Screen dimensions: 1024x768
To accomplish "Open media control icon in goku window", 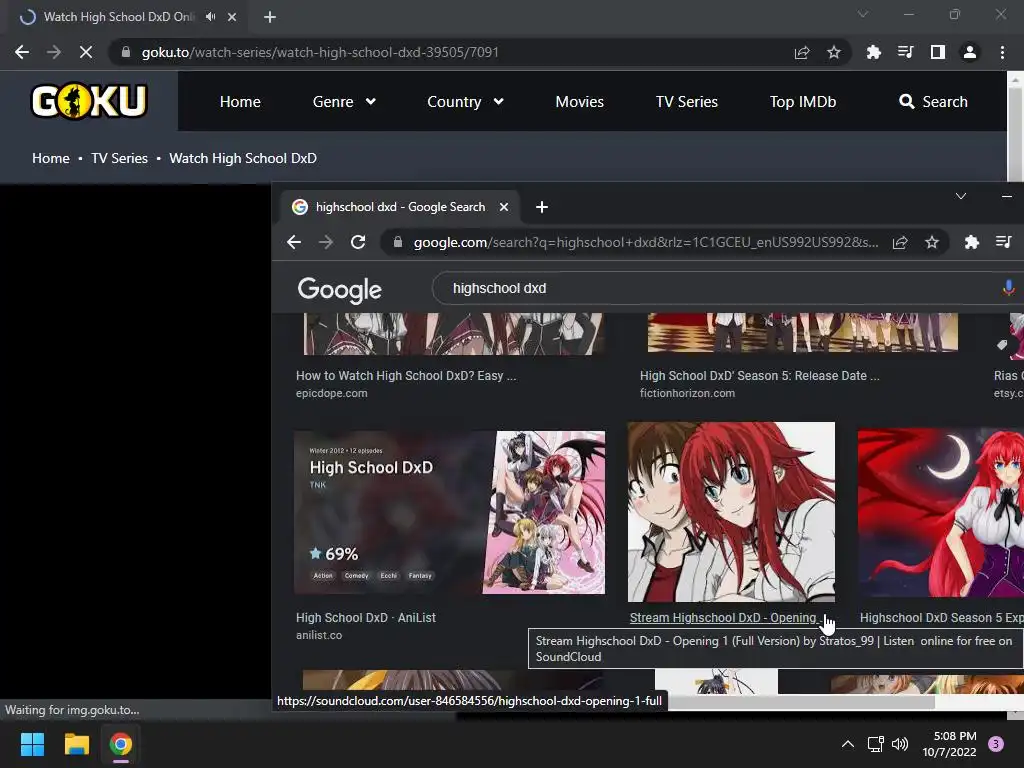I will tap(905, 52).
